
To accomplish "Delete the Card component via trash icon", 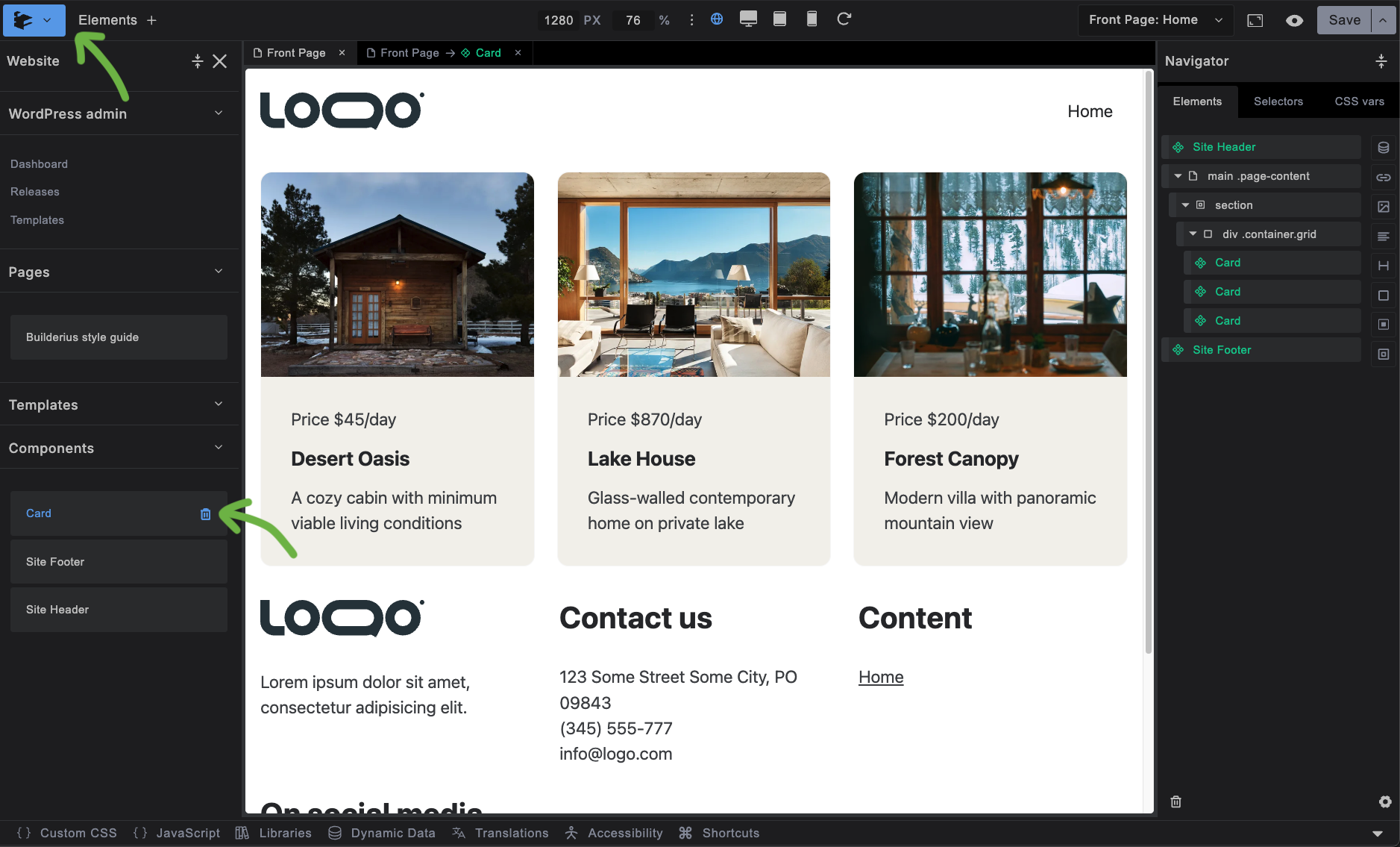I will coord(205,513).
